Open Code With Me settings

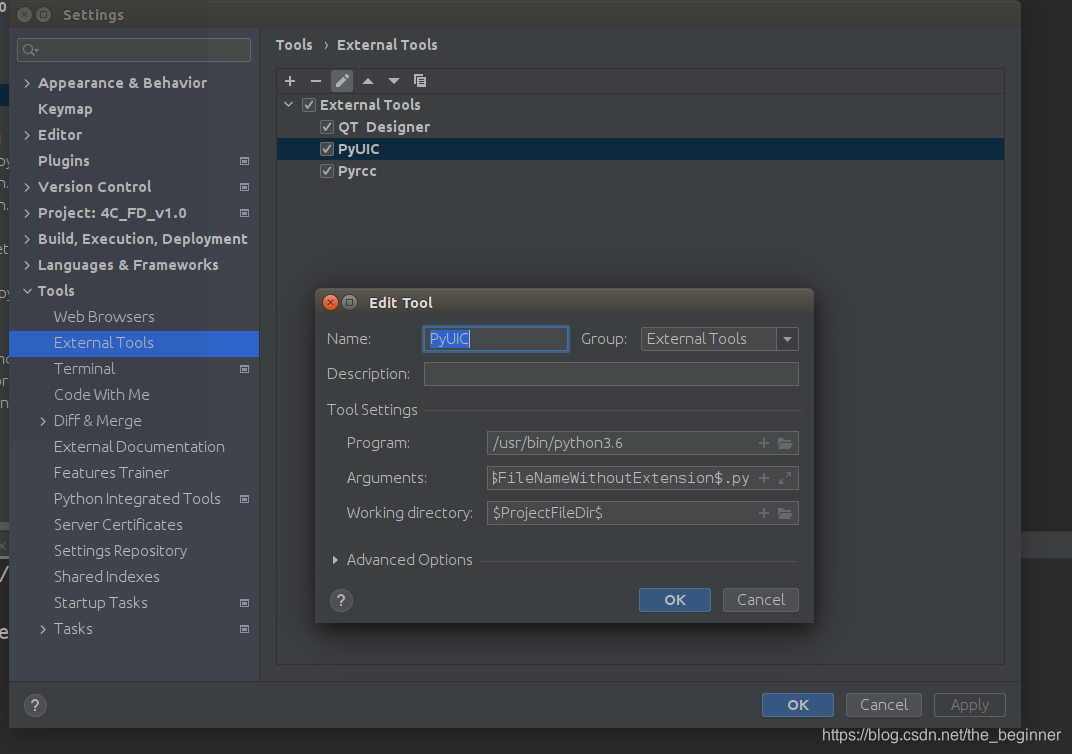102,395
